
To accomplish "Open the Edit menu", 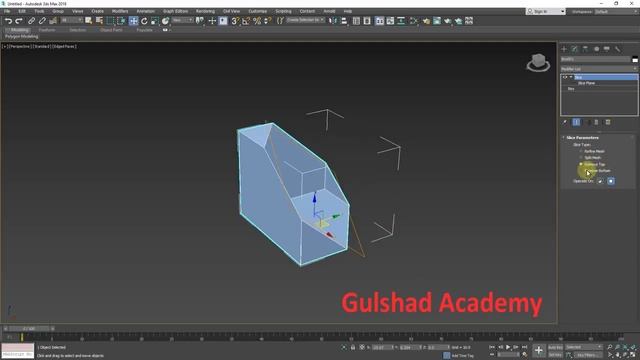I will (22, 11).
